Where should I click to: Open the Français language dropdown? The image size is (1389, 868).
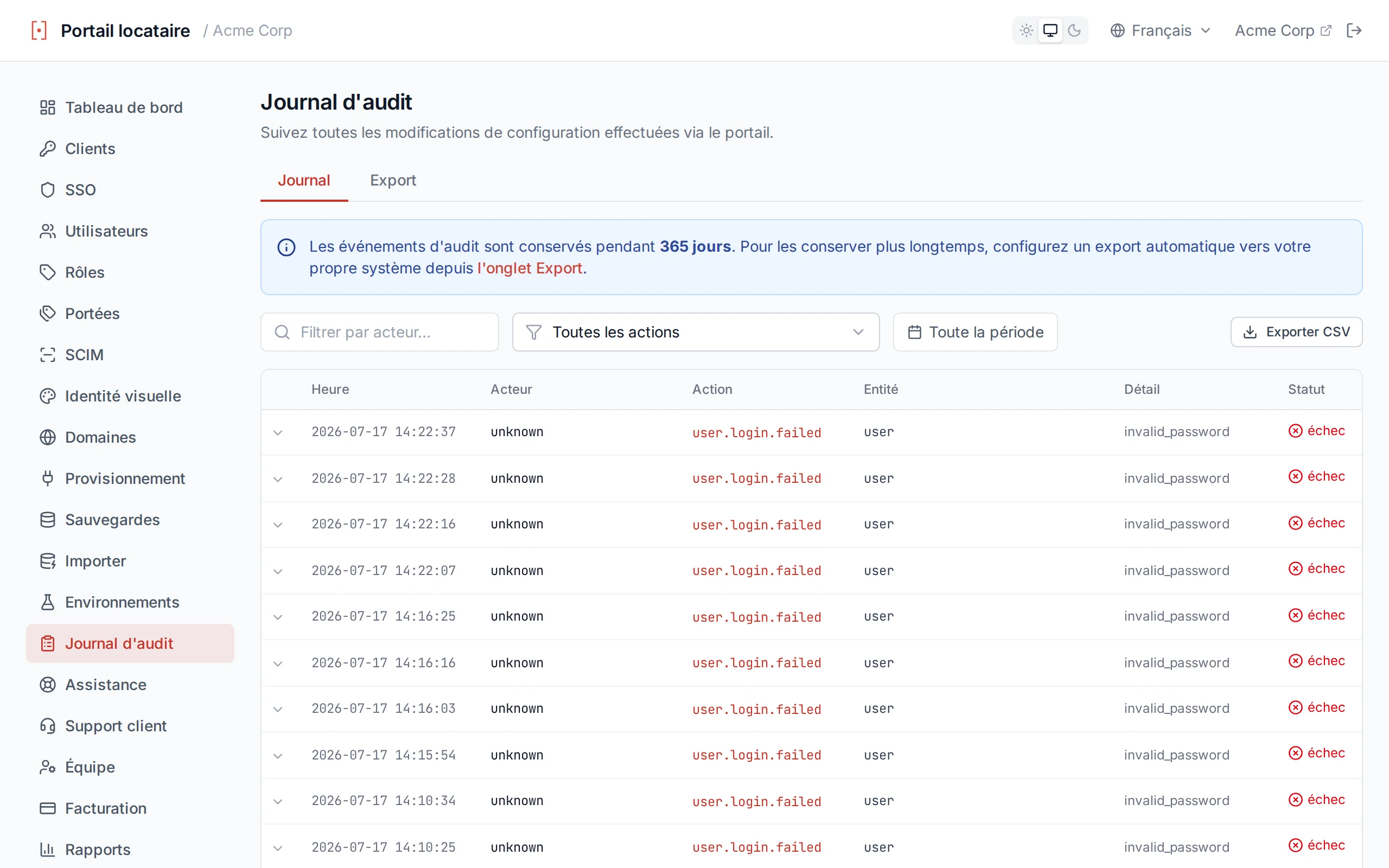1160,30
